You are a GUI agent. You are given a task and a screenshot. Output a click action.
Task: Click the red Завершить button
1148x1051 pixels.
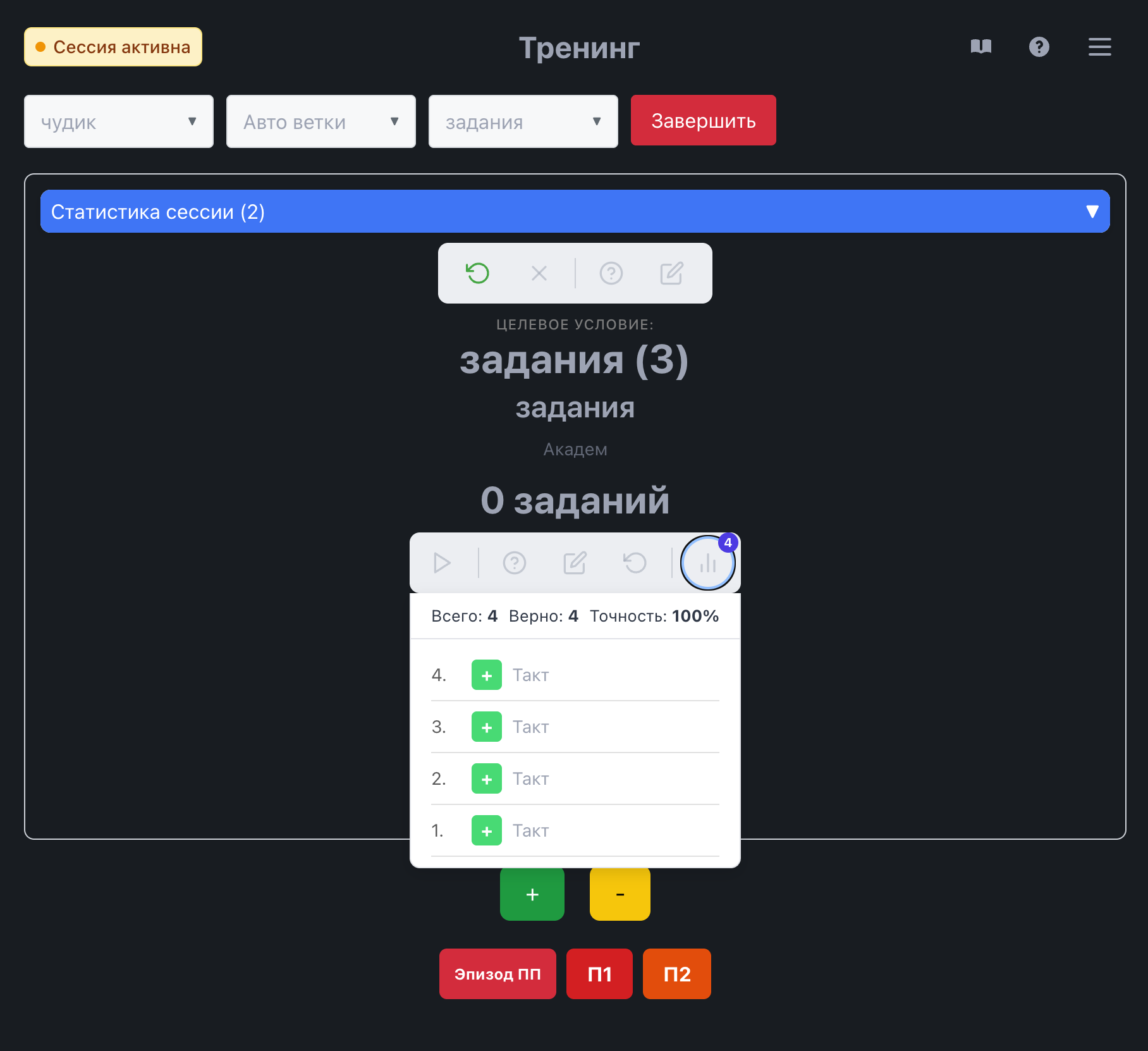tap(703, 120)
